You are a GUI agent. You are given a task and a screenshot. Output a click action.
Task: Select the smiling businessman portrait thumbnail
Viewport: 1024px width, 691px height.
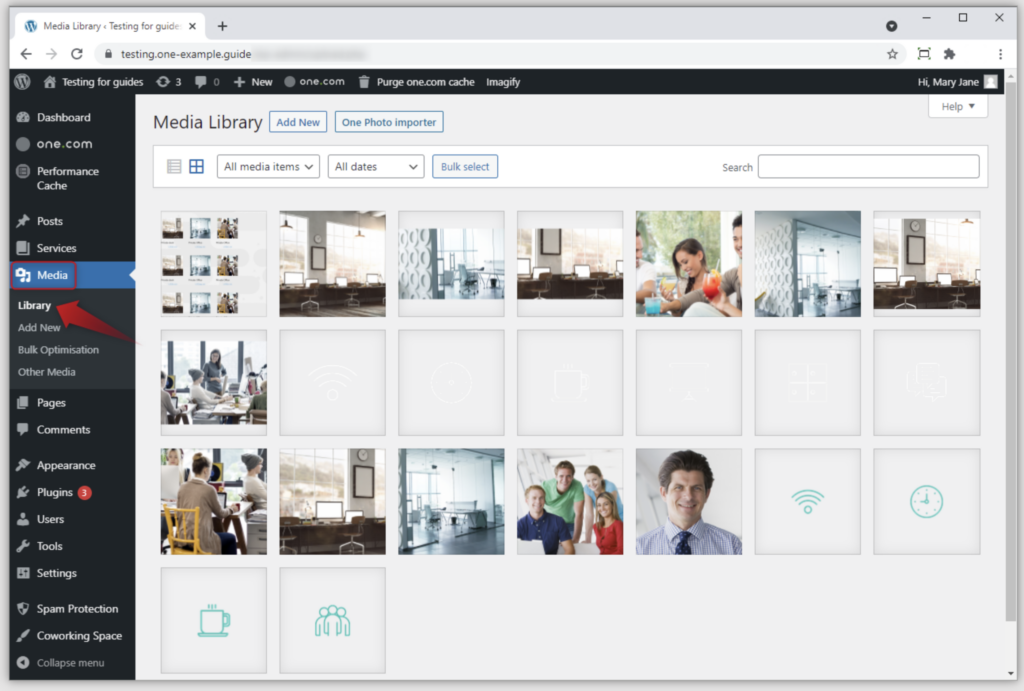[x=688, y=501]
